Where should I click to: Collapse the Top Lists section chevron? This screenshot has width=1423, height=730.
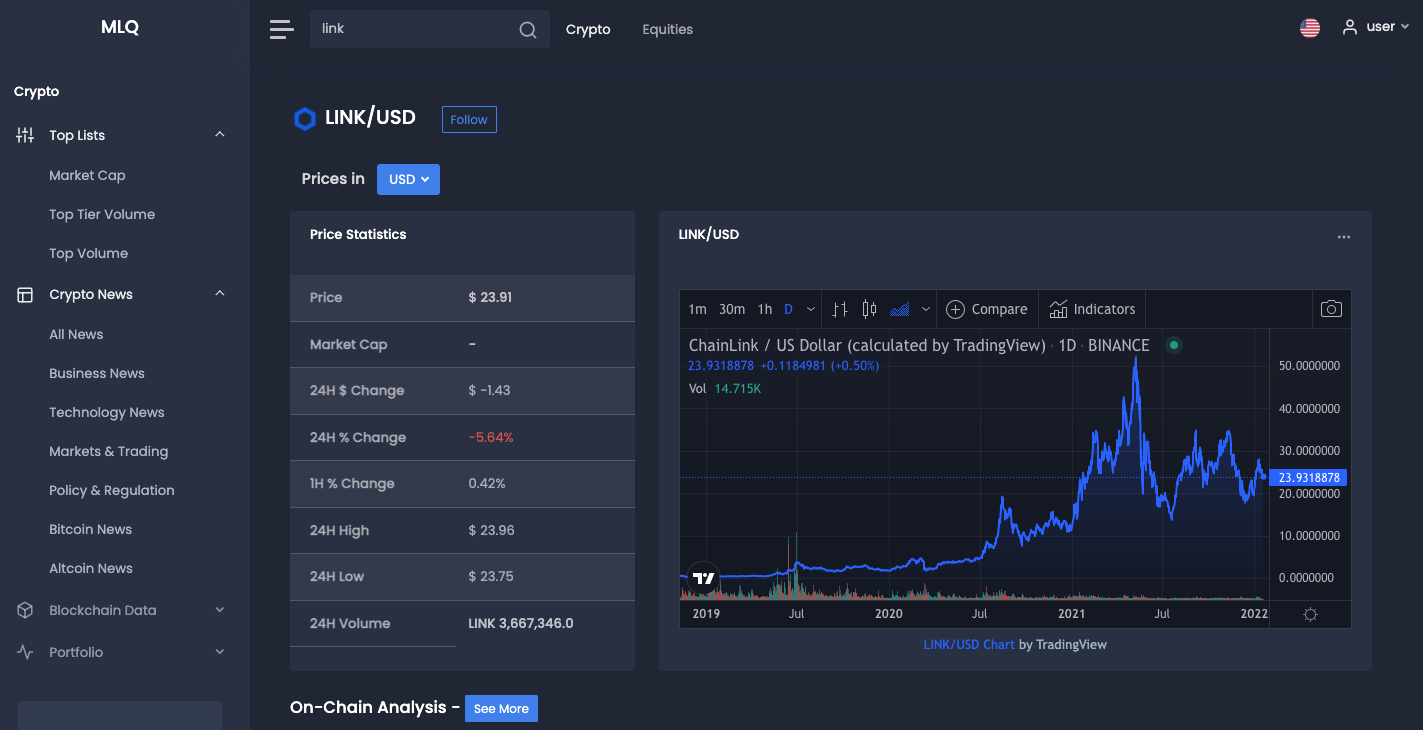tap(220, 135)
